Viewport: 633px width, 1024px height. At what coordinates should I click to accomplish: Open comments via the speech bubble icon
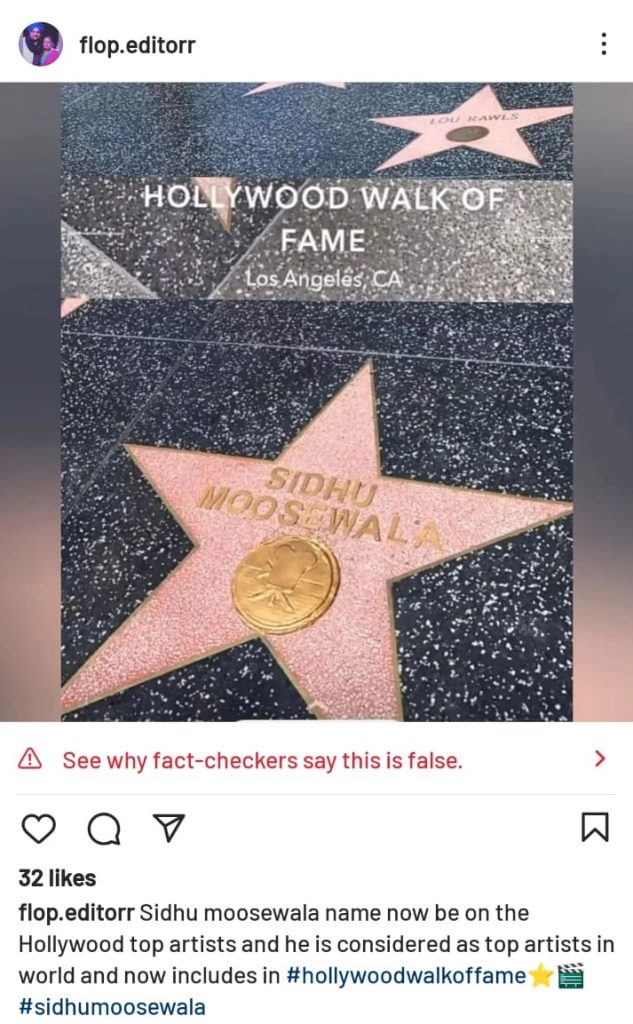[104, 828]
